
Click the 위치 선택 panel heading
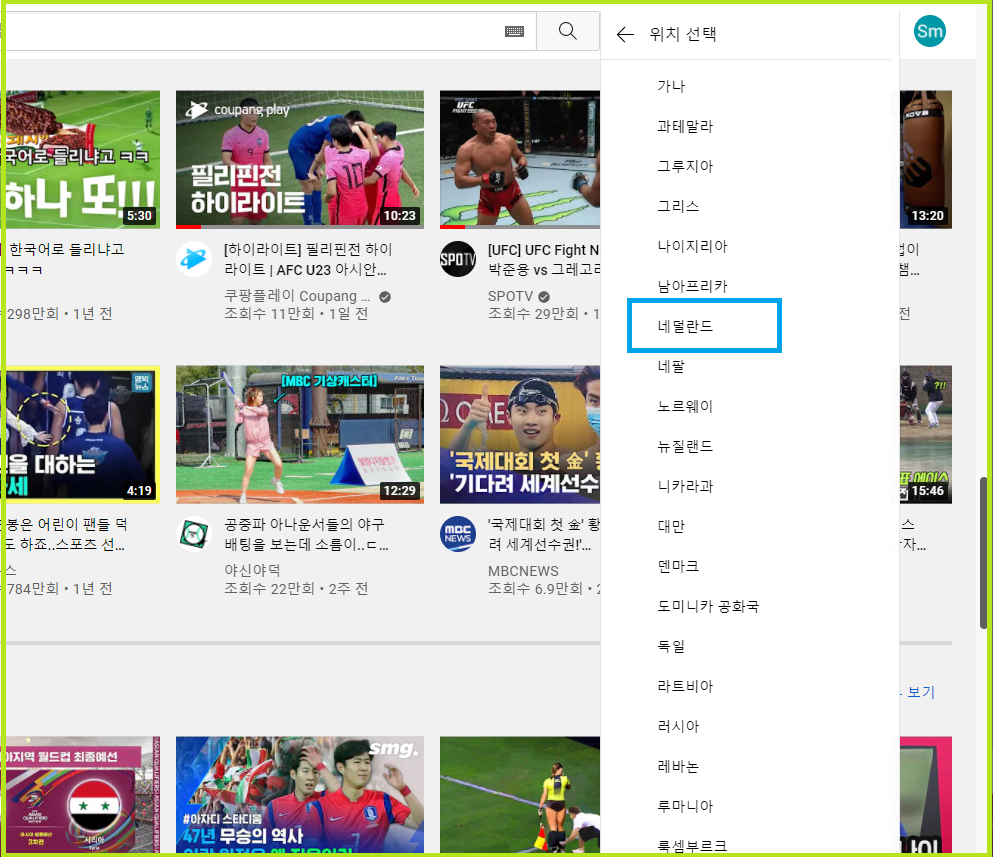coord(683,34)
